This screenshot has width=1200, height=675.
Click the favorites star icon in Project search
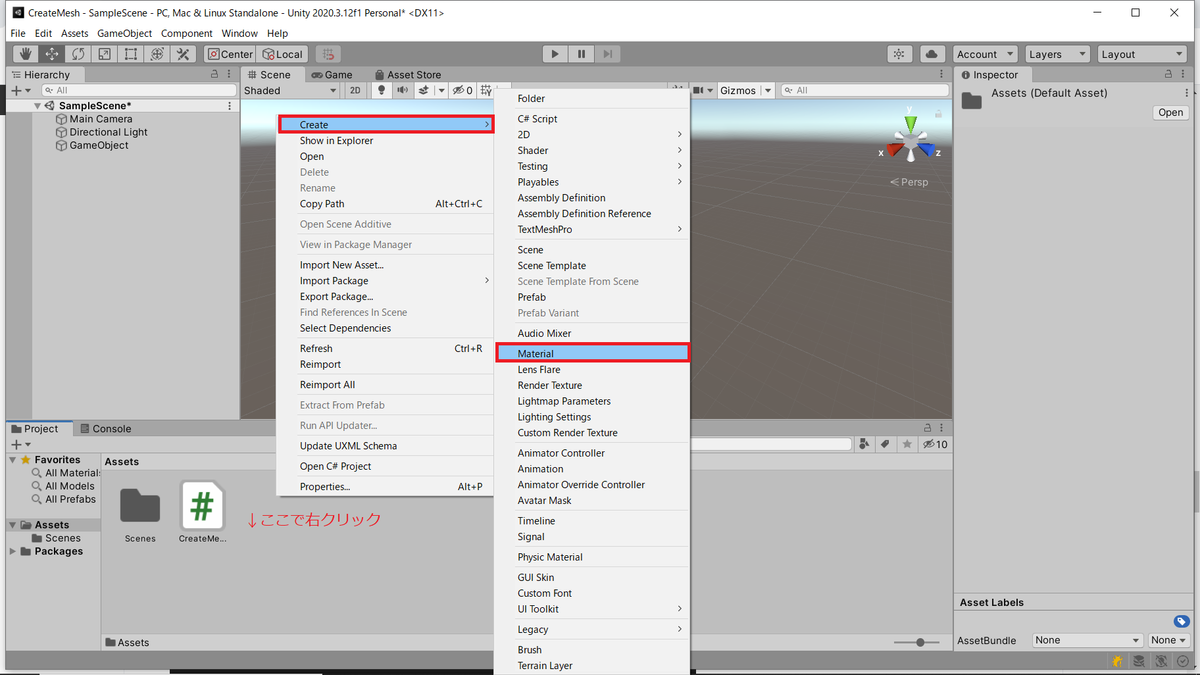click(x=907, y=444)
